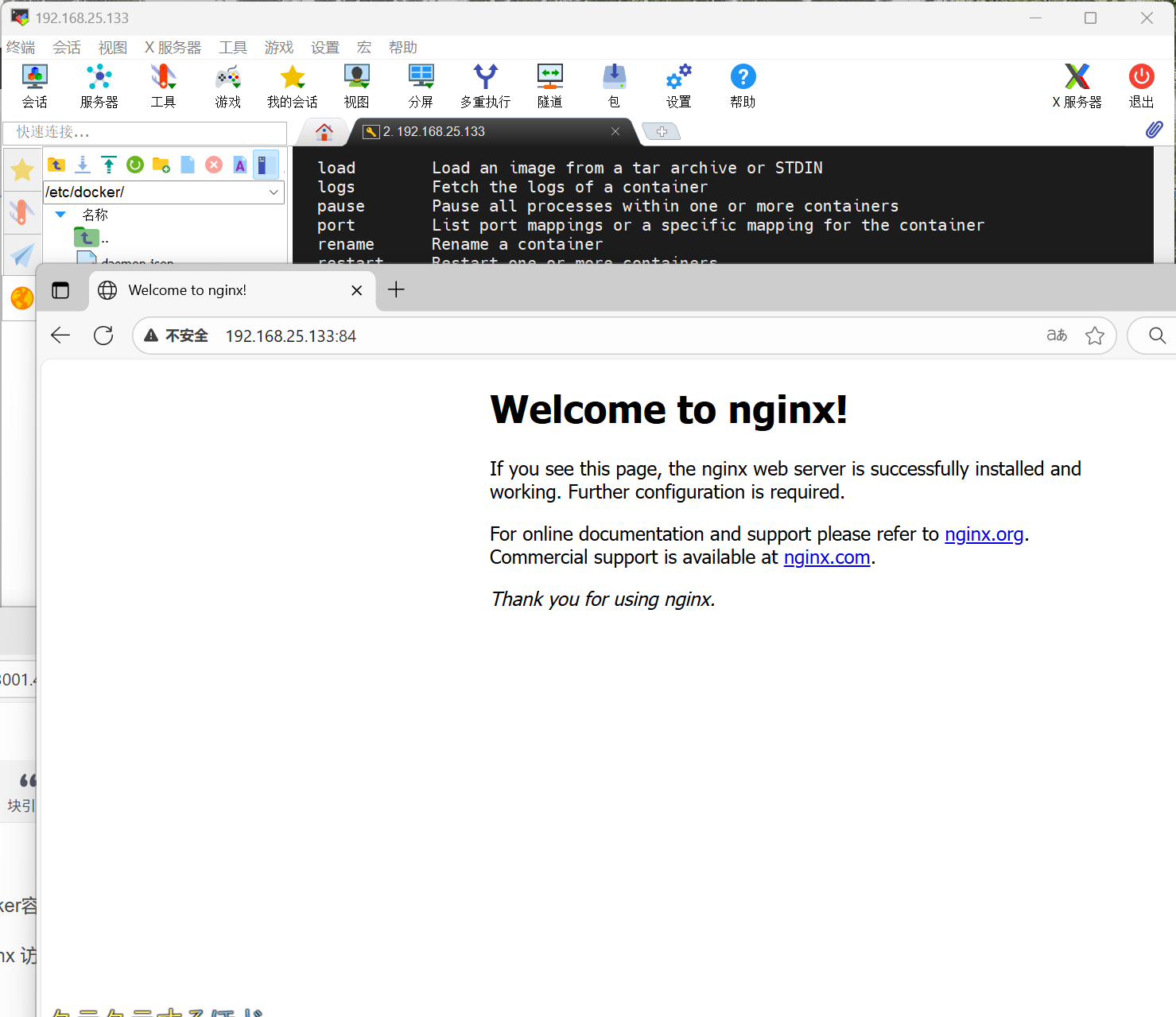Open the 会话 (Session) toolbar icon
This screenshot has height=1017, width=1176.
point(34,86)
